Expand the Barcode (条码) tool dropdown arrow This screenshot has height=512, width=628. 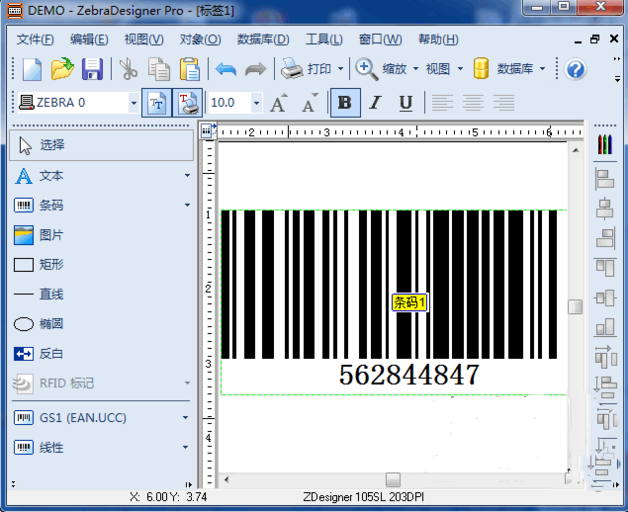point(187,205)
